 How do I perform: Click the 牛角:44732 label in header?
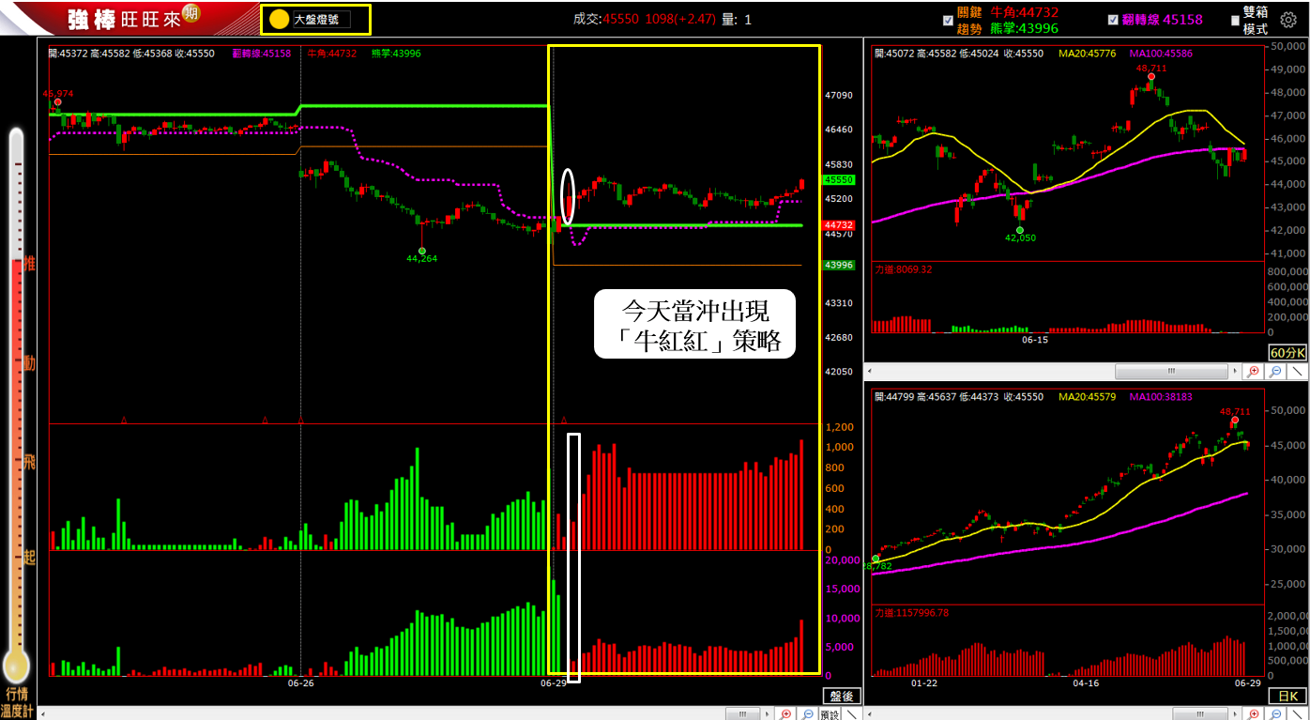1024,11
